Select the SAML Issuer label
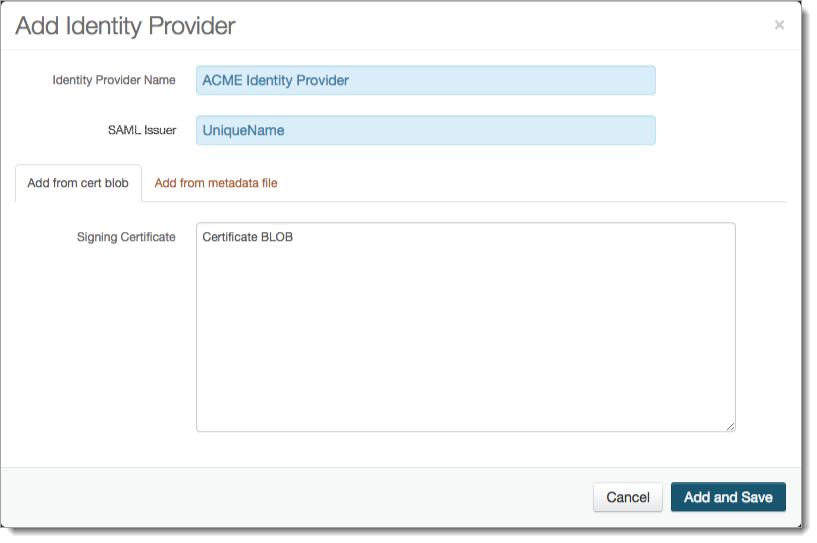 (x=142, y=130)
